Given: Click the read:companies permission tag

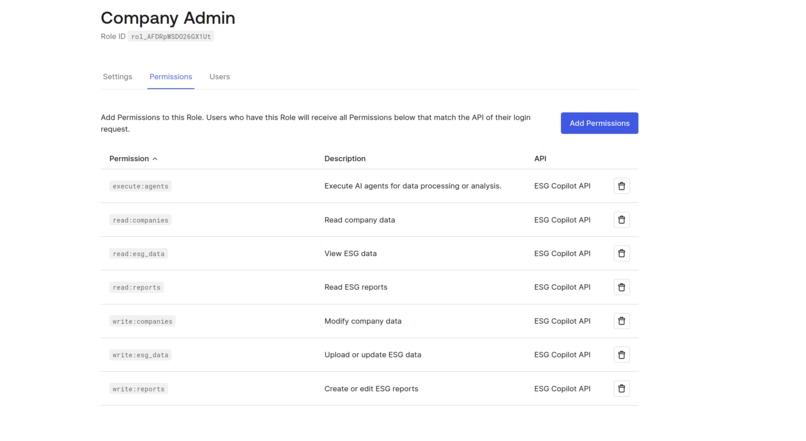Looking at the screenshot, I should click(140, 220).
